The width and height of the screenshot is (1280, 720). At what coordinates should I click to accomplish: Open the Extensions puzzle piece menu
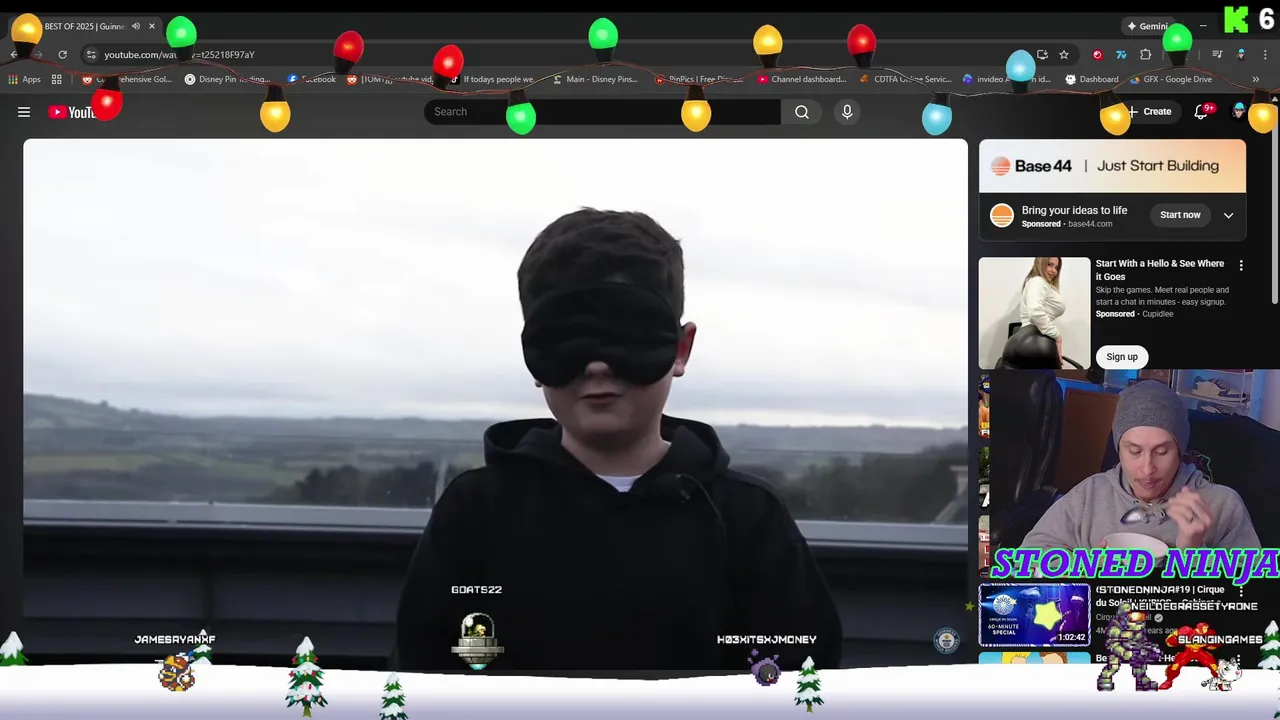[x=1146, y=55]
